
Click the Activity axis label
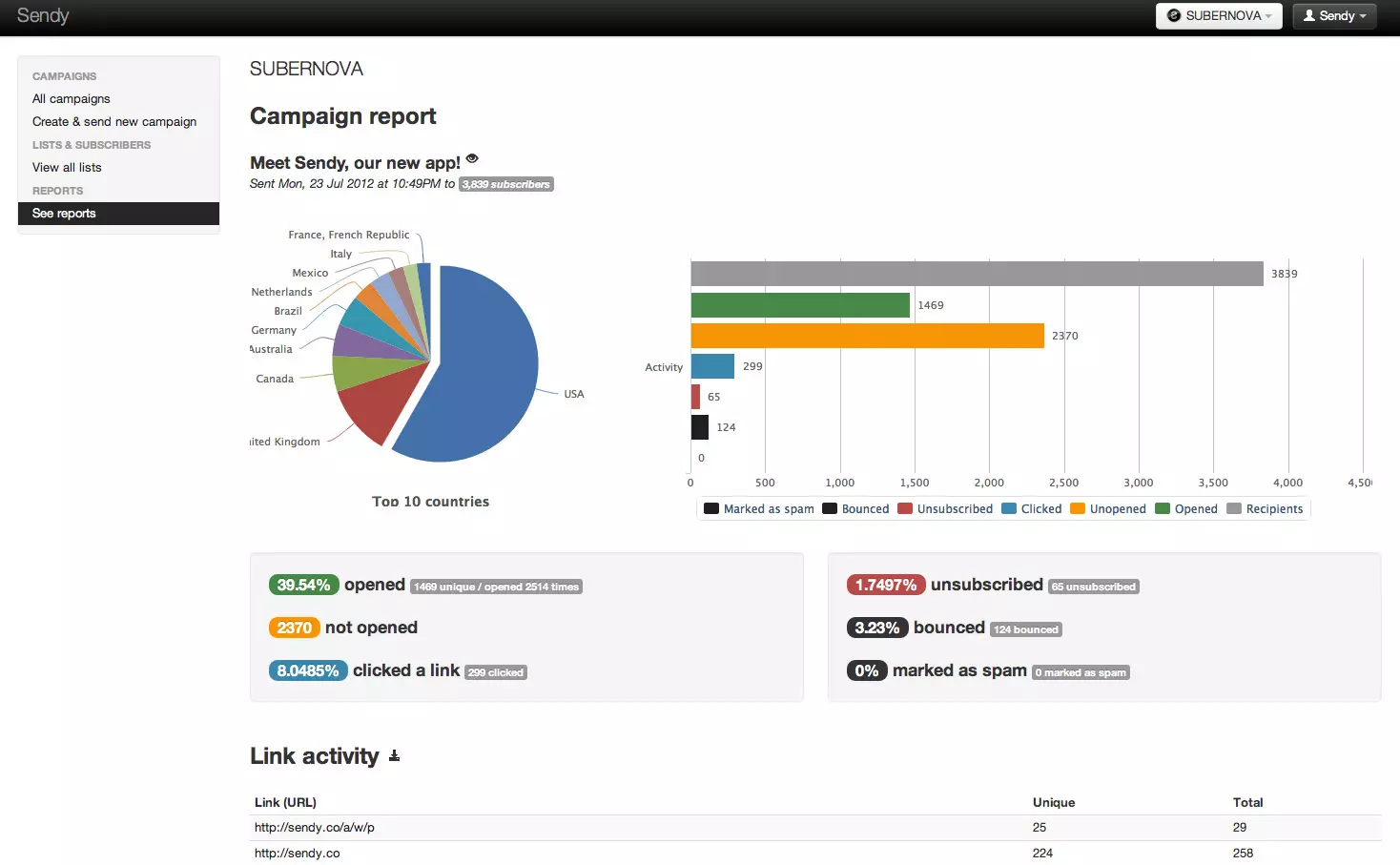click(x=664, y=367)
